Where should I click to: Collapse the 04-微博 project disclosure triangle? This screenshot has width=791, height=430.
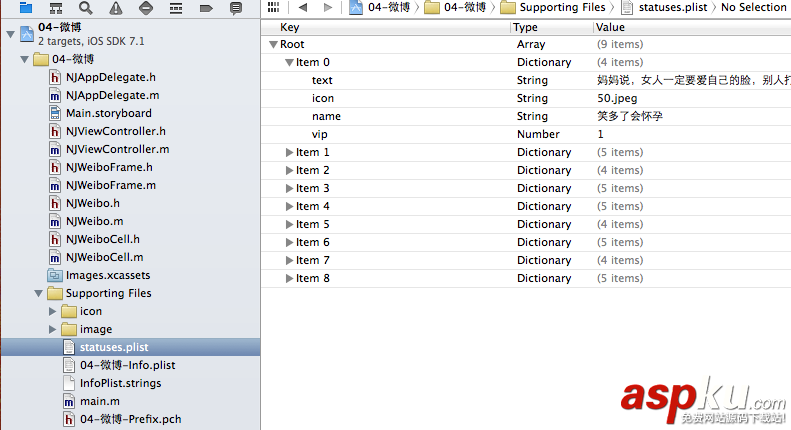tap(10, 34)
